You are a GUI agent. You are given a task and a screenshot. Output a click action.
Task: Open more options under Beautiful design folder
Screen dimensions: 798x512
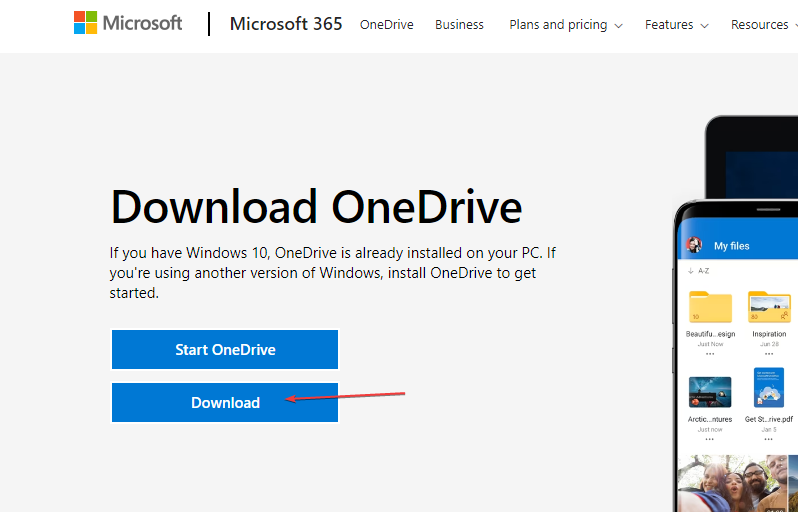coord(710,354)
